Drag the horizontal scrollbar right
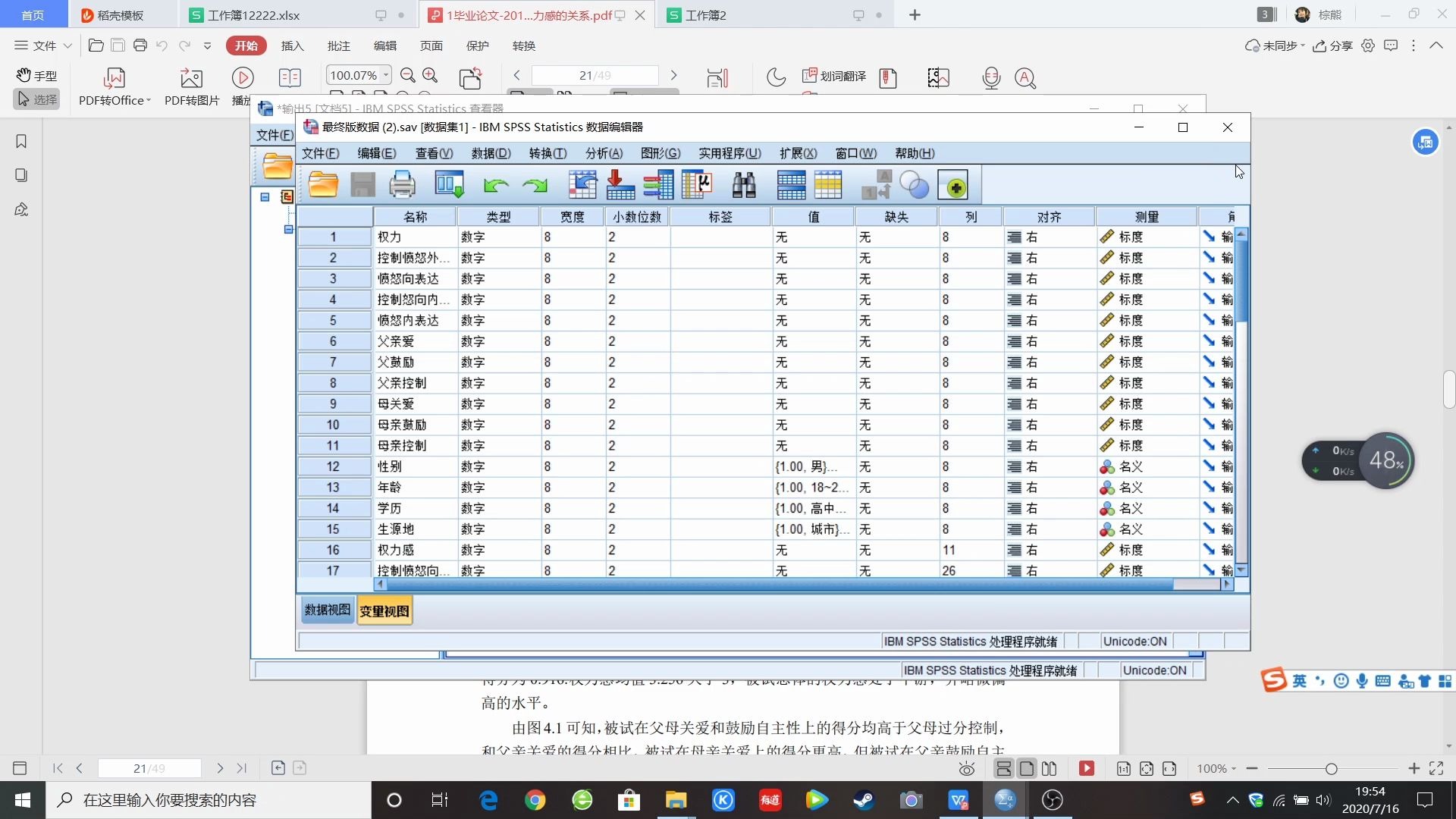 click(1228, 584)
